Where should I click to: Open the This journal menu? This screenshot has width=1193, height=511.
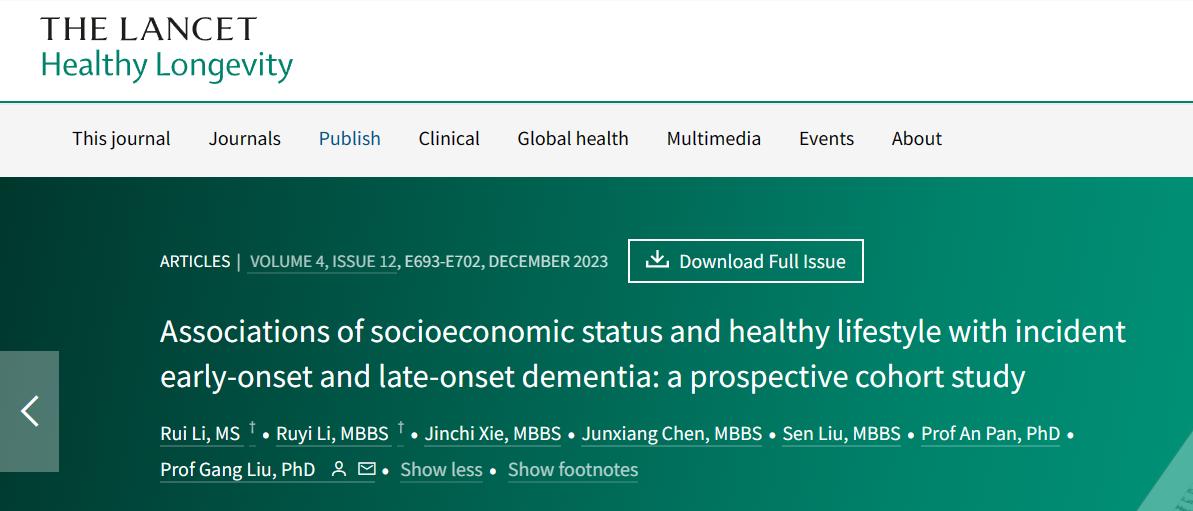121,138
